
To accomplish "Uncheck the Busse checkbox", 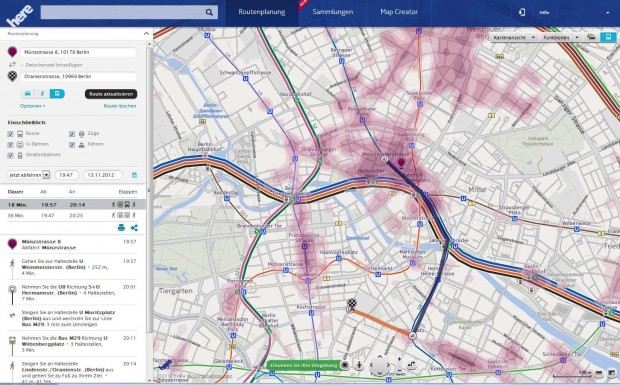I will click(x=10, y=134).
